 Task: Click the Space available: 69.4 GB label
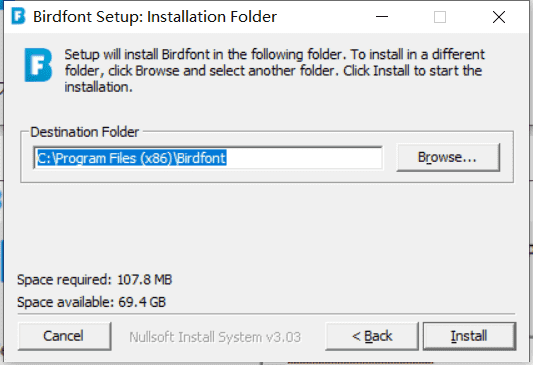pyautogui.click(x=91, y=302)
